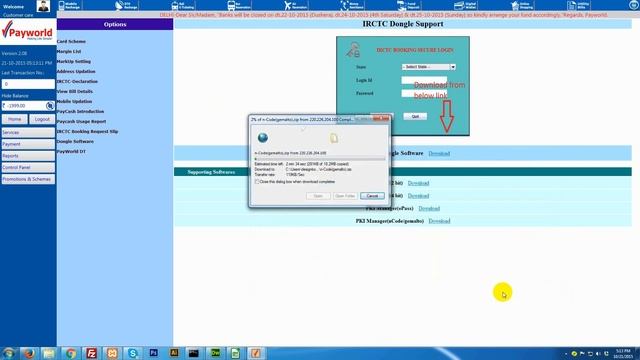Click the download progress bar
The height and width of the screenshot is (360, 640).
[320, 159]
